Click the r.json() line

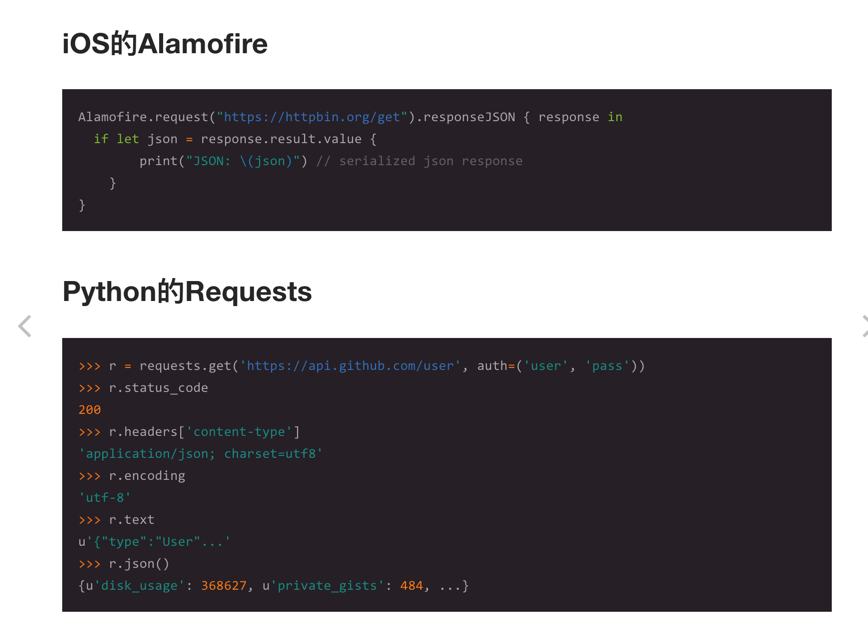pyautogui.click(x=124, y=564)
